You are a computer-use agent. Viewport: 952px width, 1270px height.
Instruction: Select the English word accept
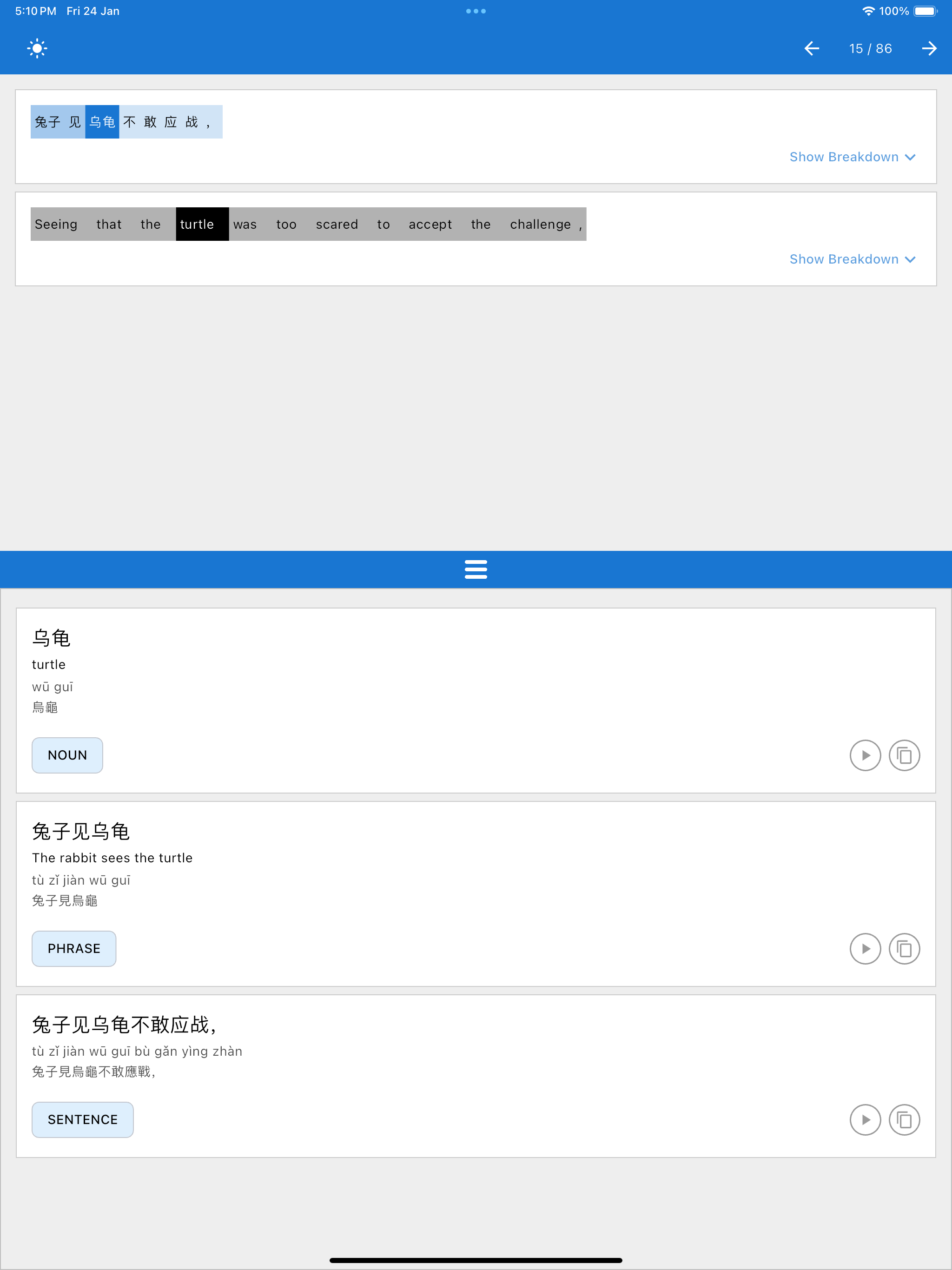pyautogui.click(x=430, y=224)
